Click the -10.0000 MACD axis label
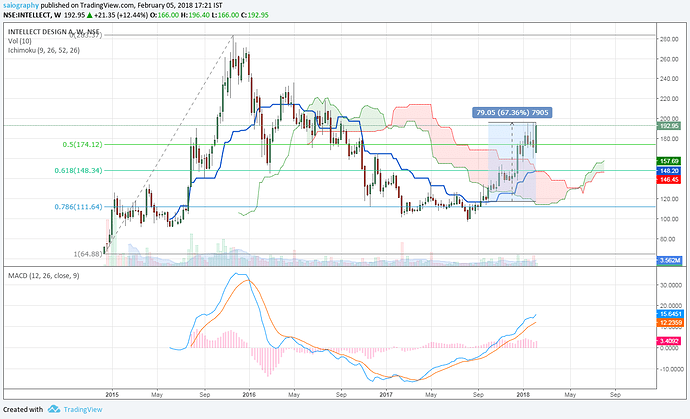Screen dimensions: 690x419 tap(670, 369)
